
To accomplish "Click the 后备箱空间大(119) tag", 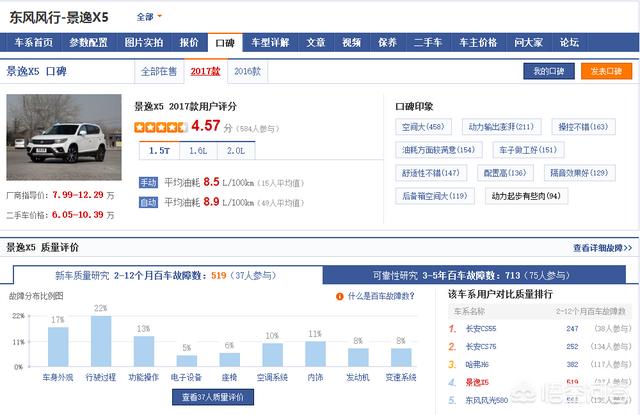I will pyautogui.click(x=435, y=196).
